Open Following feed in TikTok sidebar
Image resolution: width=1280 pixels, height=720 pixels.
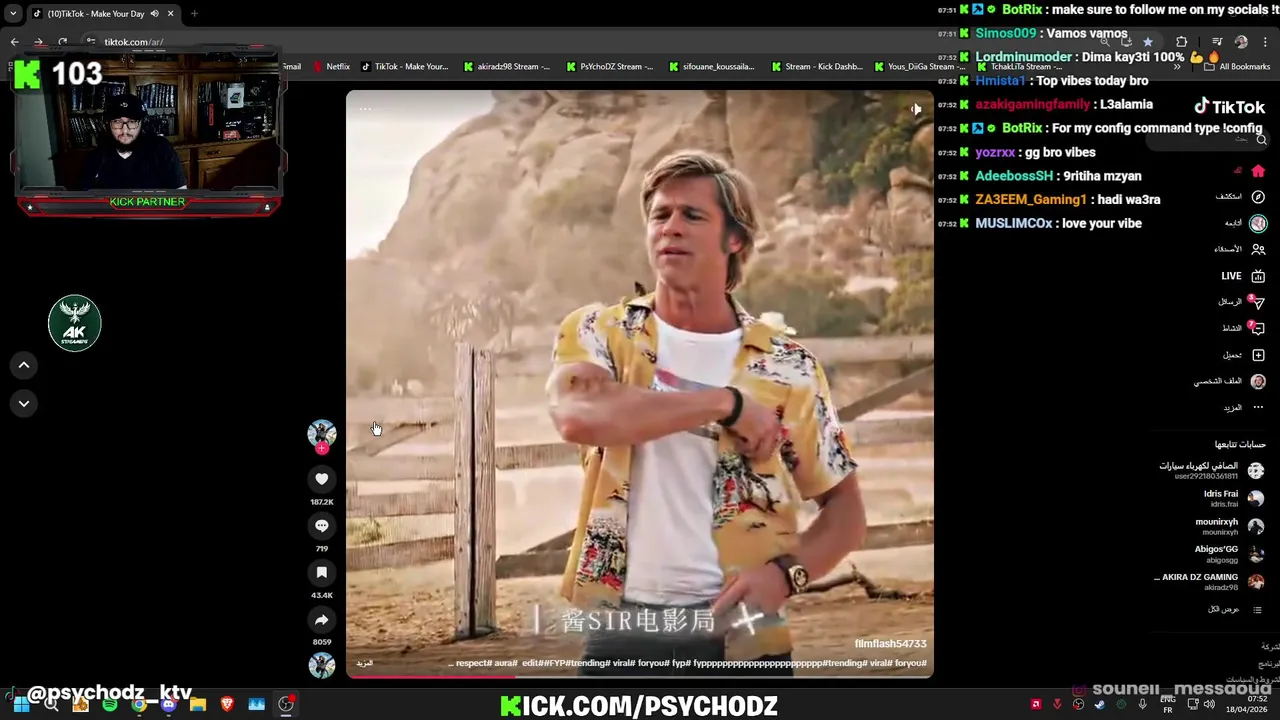pos(1245,223)
